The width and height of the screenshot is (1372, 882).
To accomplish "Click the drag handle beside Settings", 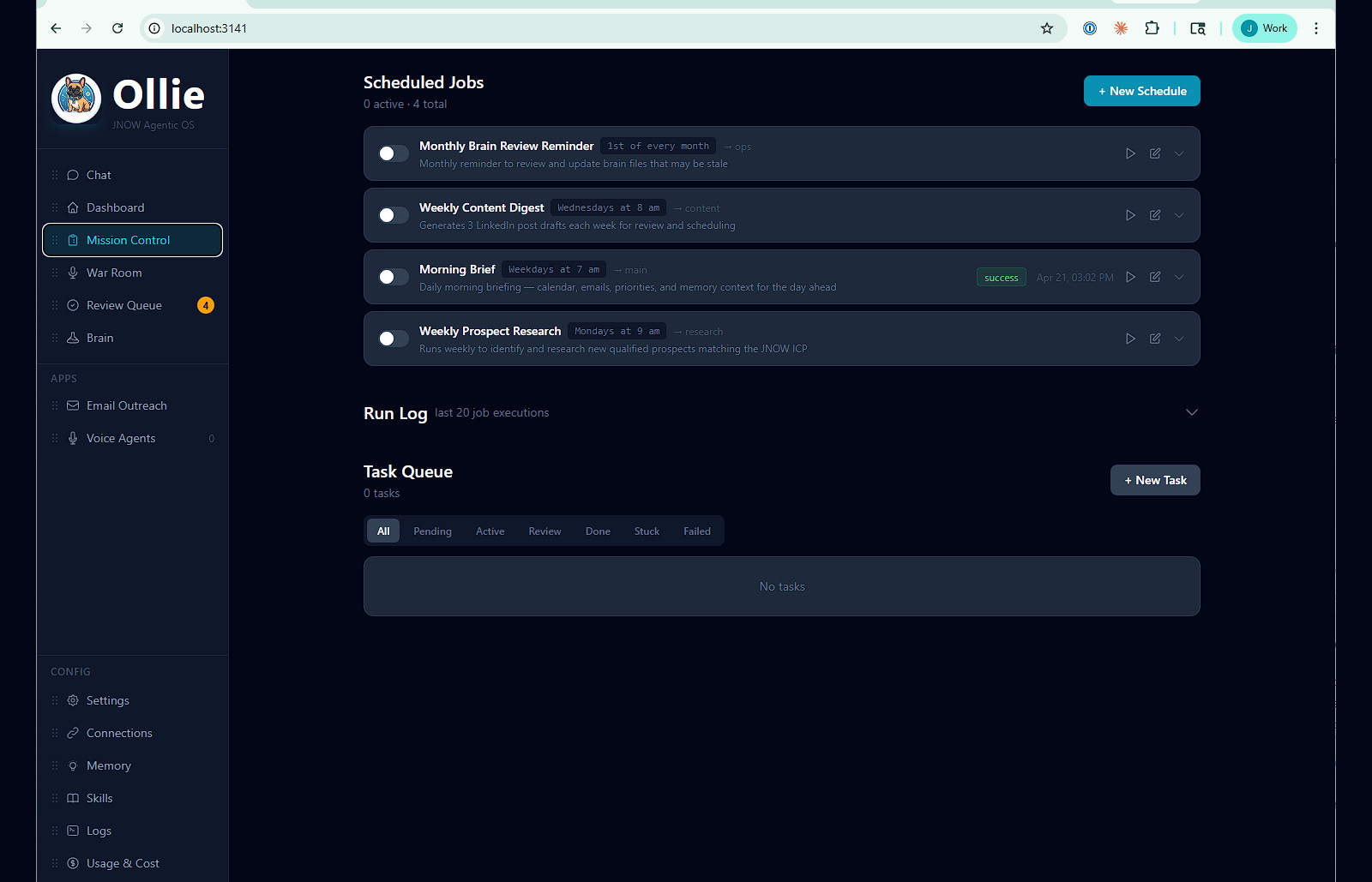I will click(x=55, y=700).
